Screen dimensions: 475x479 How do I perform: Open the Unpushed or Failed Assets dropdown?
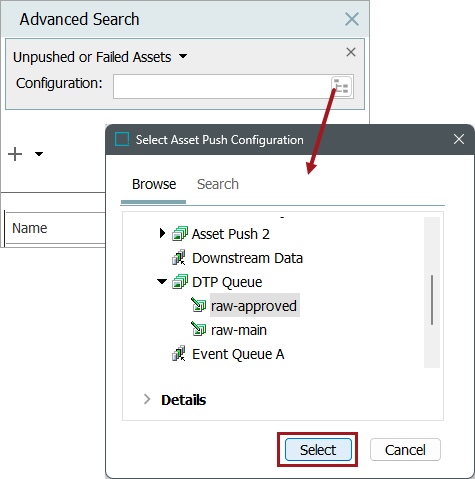point(183,56)
